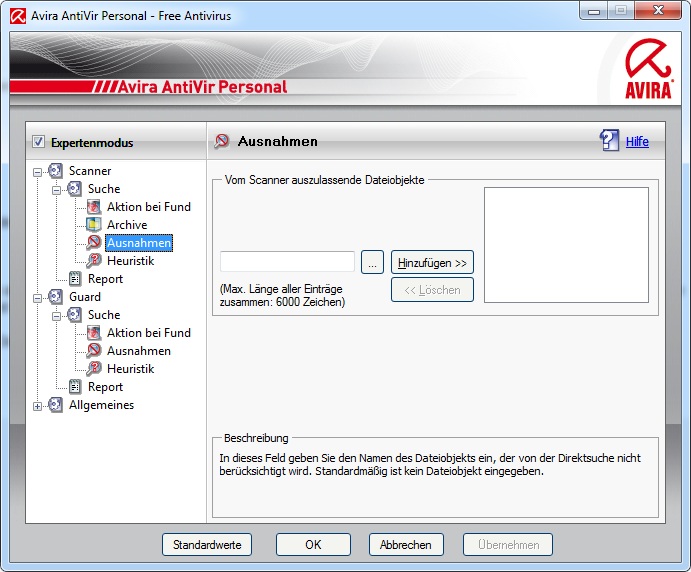
Task: Open Ausnahmen under Guard
Action: pos(139,351)
